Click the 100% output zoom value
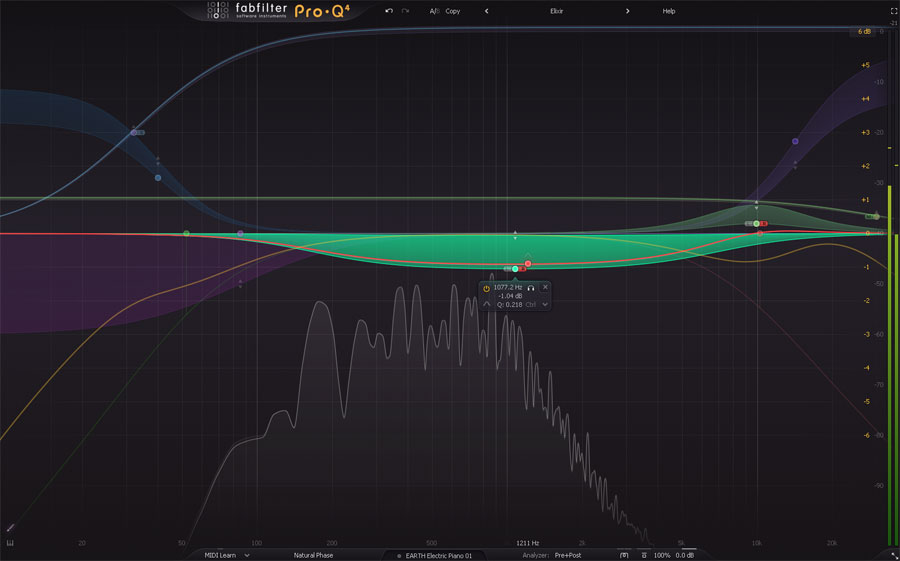900x561 pixels. coord(662,555)
